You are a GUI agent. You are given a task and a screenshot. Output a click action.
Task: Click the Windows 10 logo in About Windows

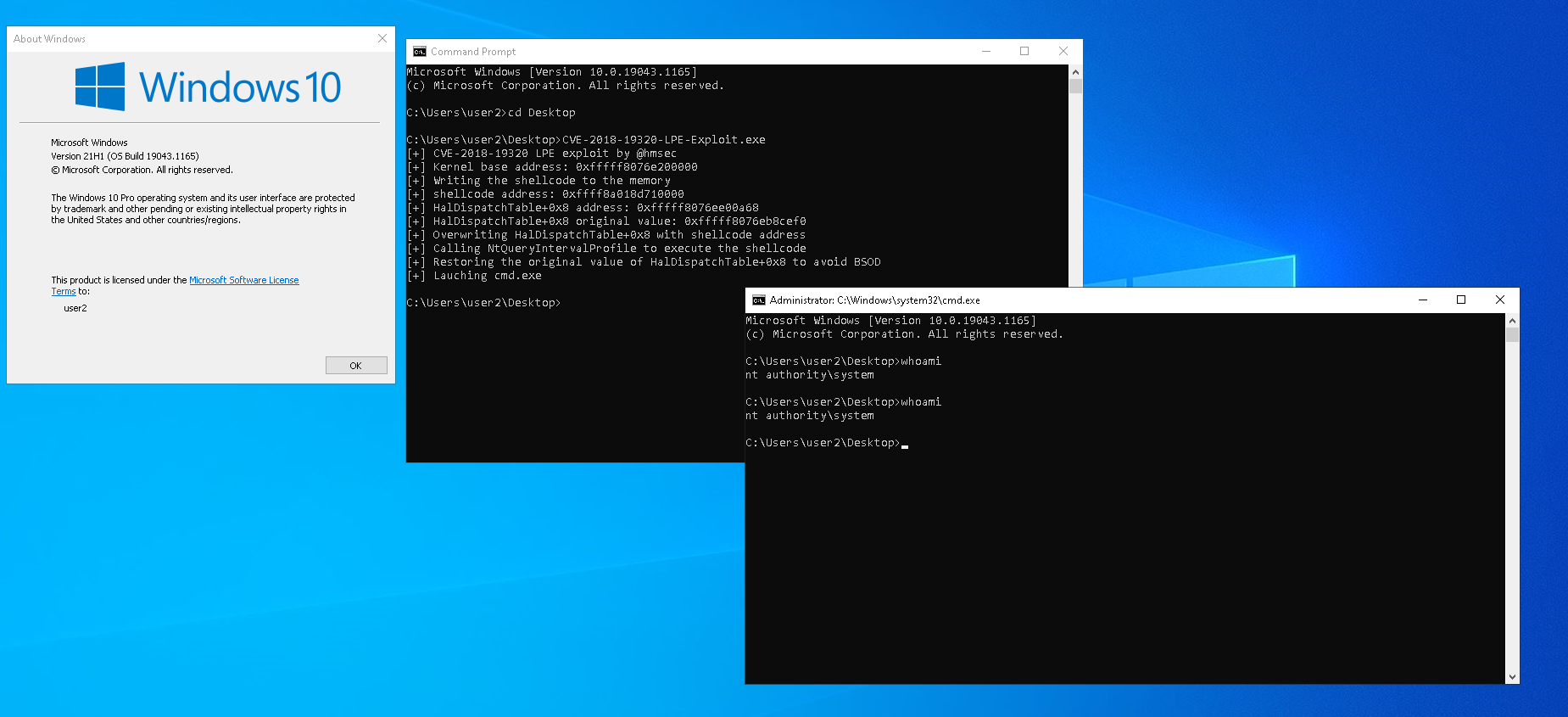pyautogui.click(x=208, y=87)
